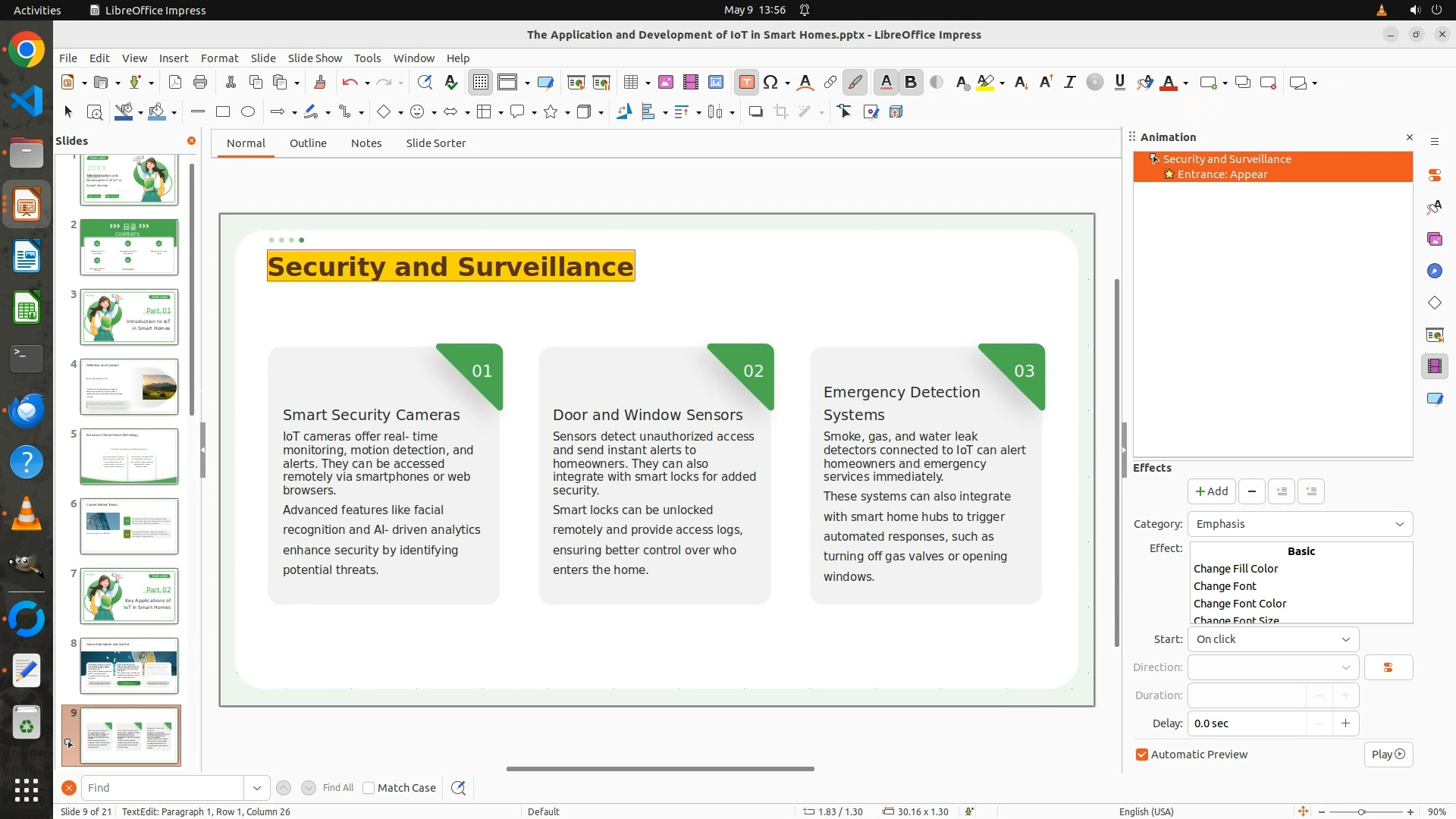Switch to the Slide Sorter tab
The width and height of the screenshot is (1456, 819).
(x=435, y=143)
